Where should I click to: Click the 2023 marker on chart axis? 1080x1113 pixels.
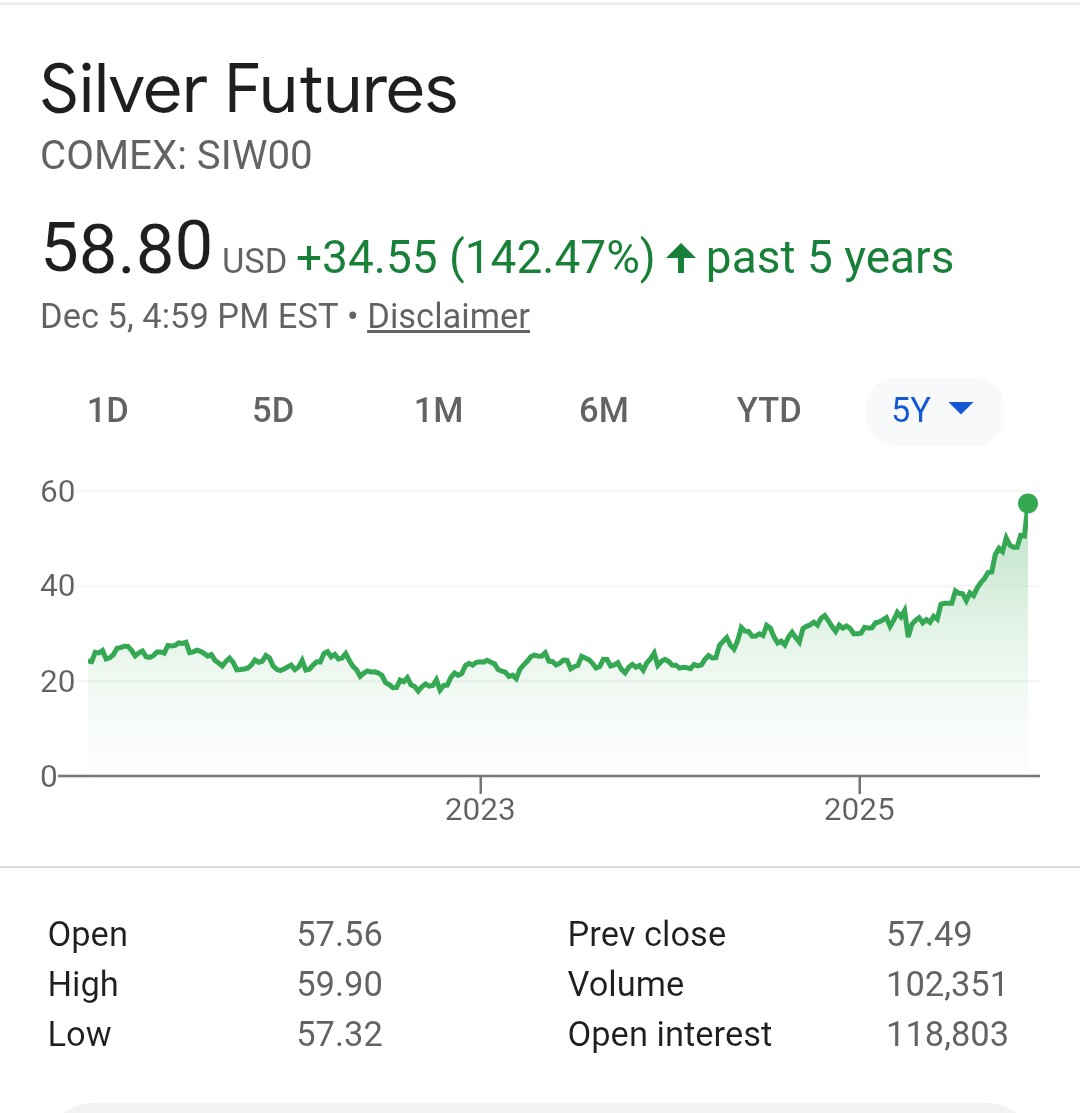click(480, 808)
